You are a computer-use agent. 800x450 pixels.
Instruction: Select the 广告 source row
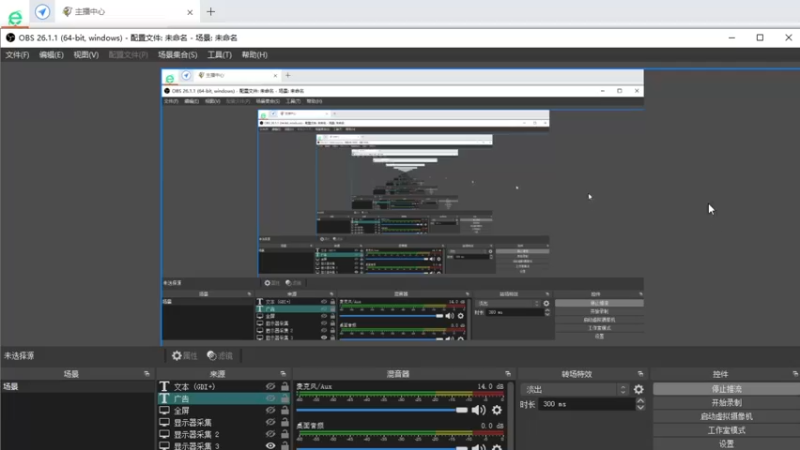[223, 398]
